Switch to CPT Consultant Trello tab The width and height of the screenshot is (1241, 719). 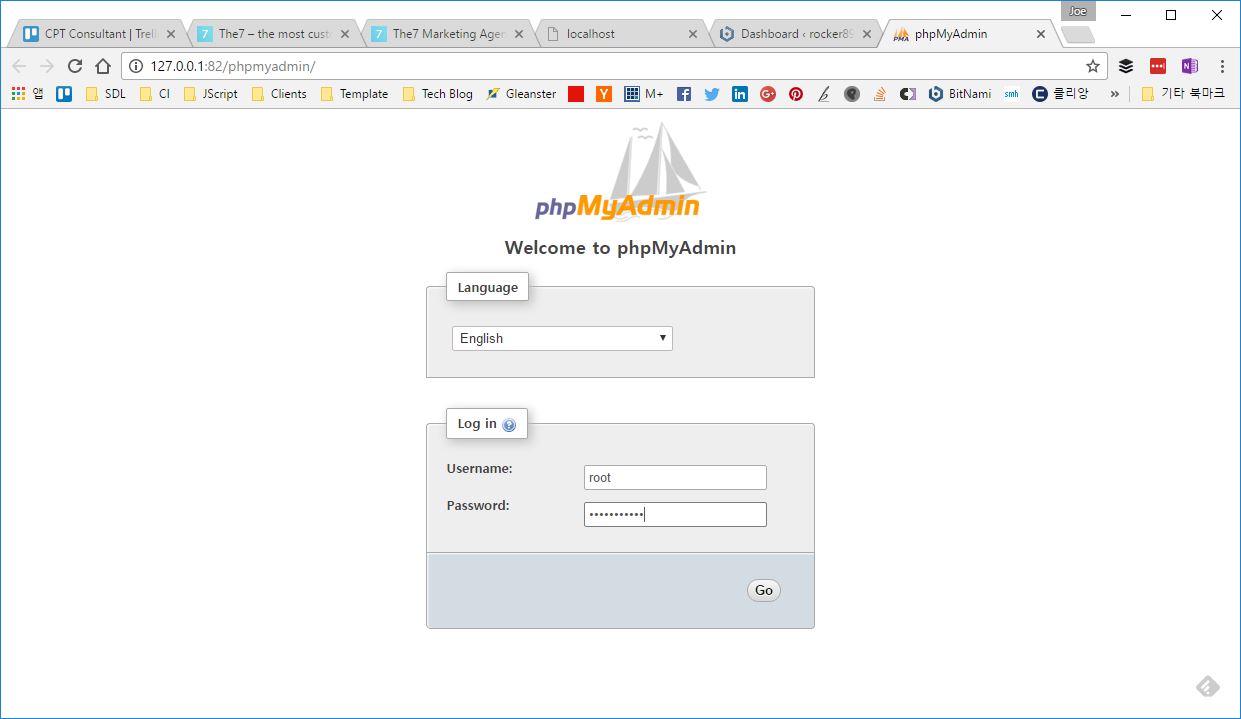(x=100, y=34)
